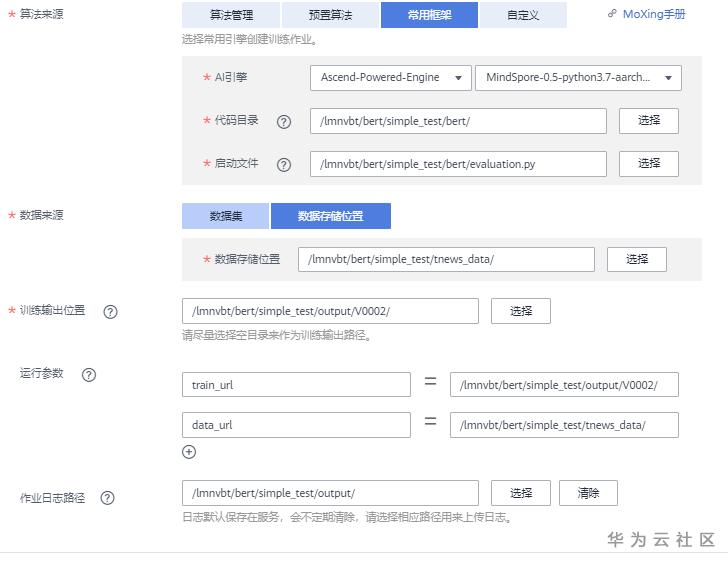
Task: Clear the log path with 清除
Action: [x=588, y=493]
